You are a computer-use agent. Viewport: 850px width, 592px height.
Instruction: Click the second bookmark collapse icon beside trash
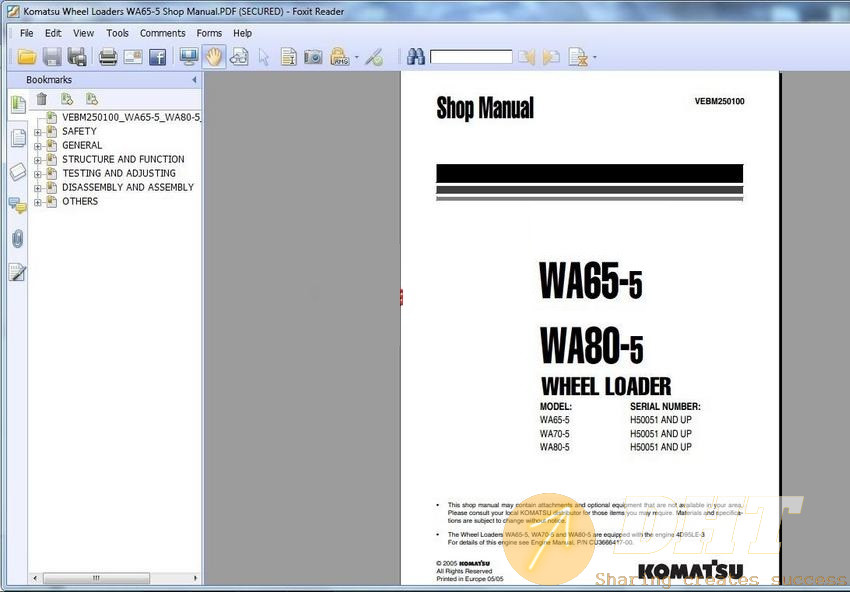click(x=92, y=99)
